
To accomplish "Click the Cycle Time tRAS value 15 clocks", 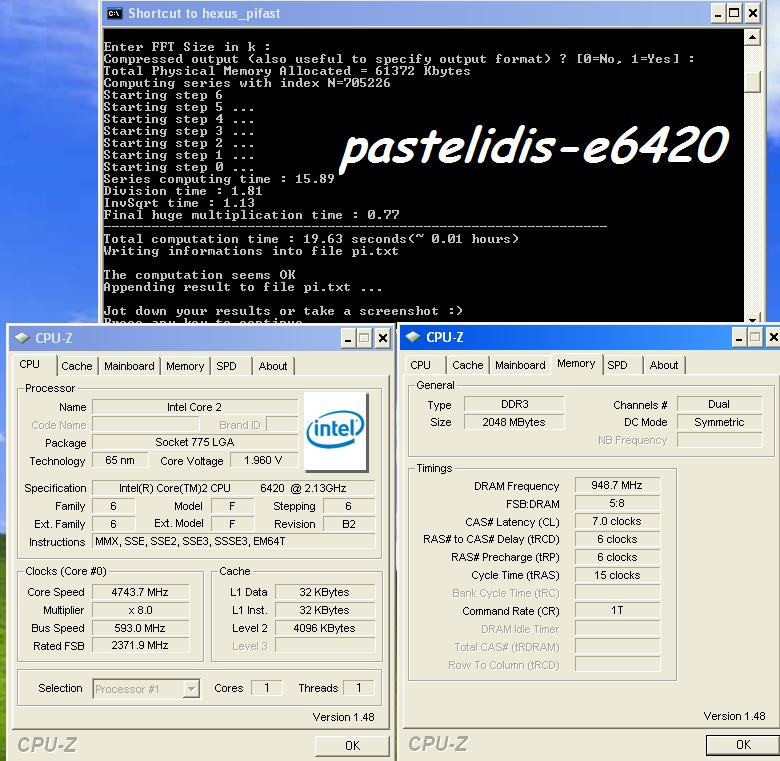I will tap(617, 575).
